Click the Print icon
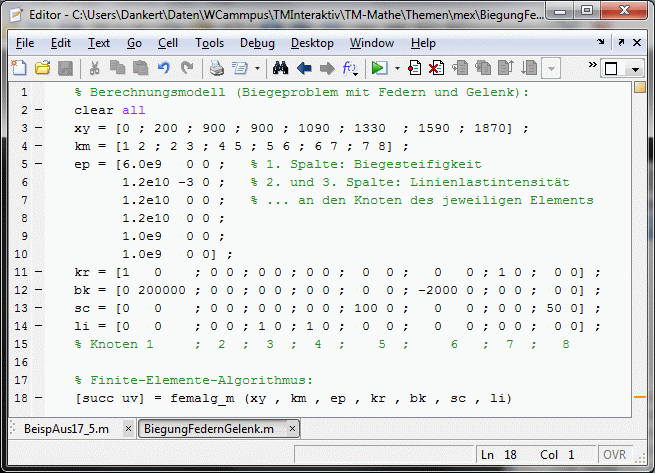The height and width of the screenshot is (473, 655). [x=217, y=68]
